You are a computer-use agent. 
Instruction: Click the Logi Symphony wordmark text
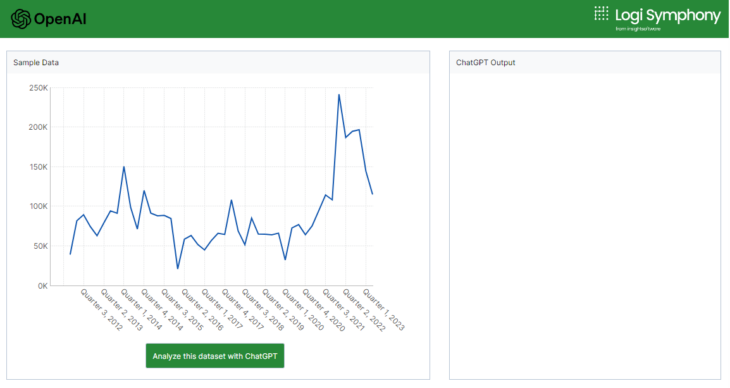coord(668,15)
